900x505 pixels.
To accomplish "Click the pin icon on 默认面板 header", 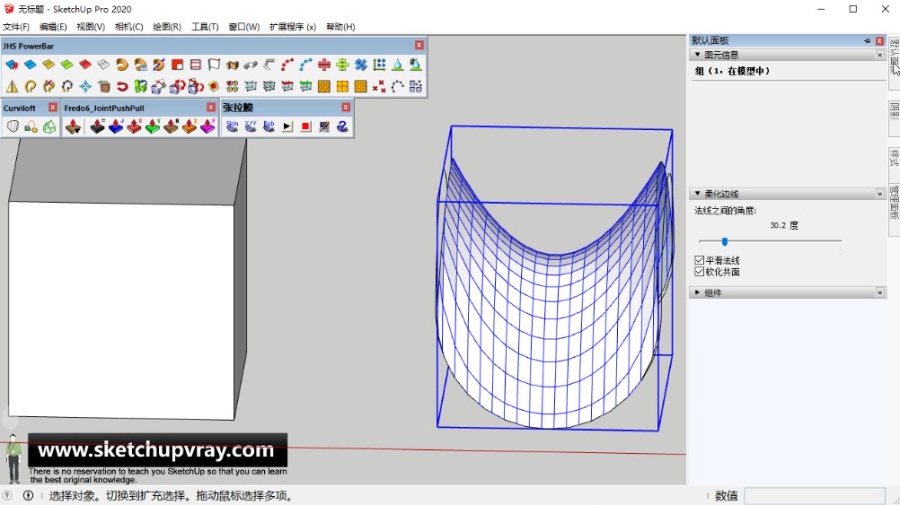I will (x=867, y=41).
